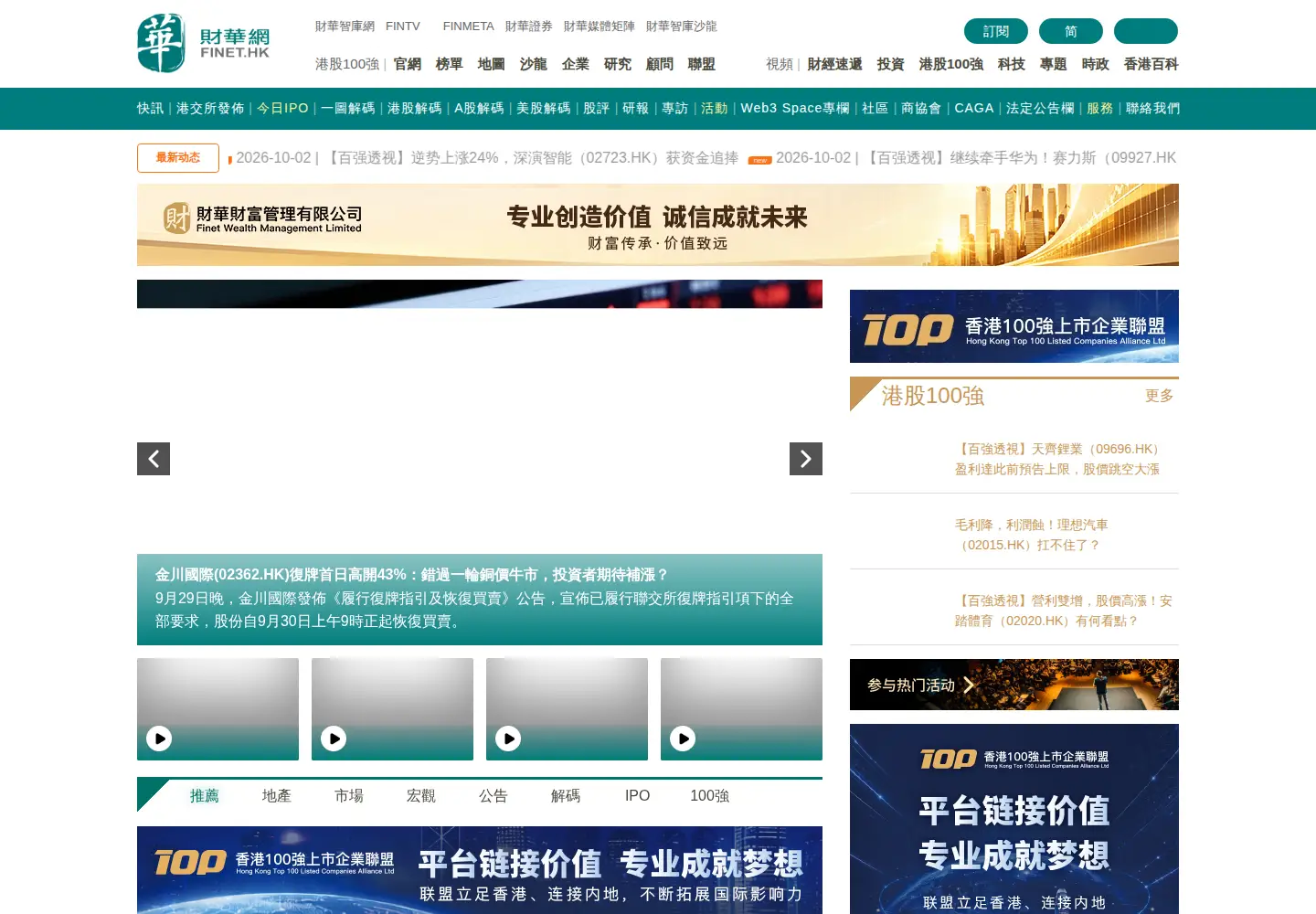Play the third video thumbnail

pos(508,739)
